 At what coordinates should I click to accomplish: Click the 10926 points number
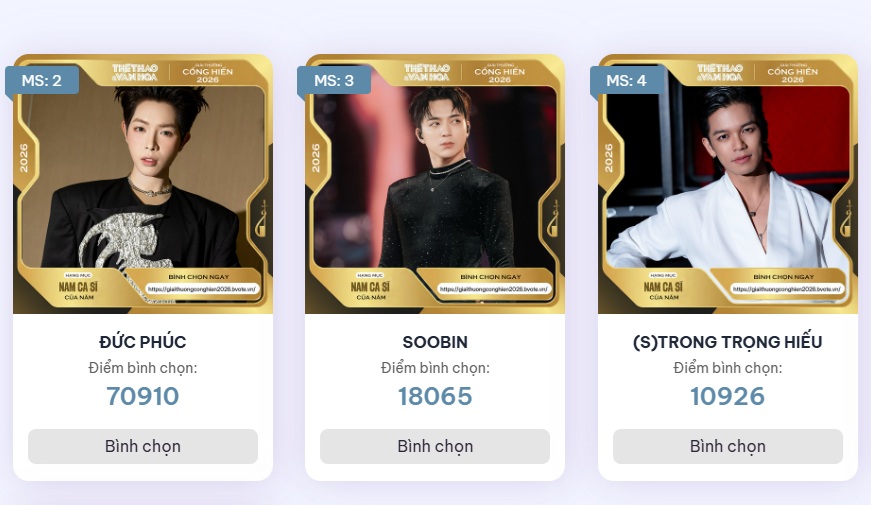[x=727, y=396]
